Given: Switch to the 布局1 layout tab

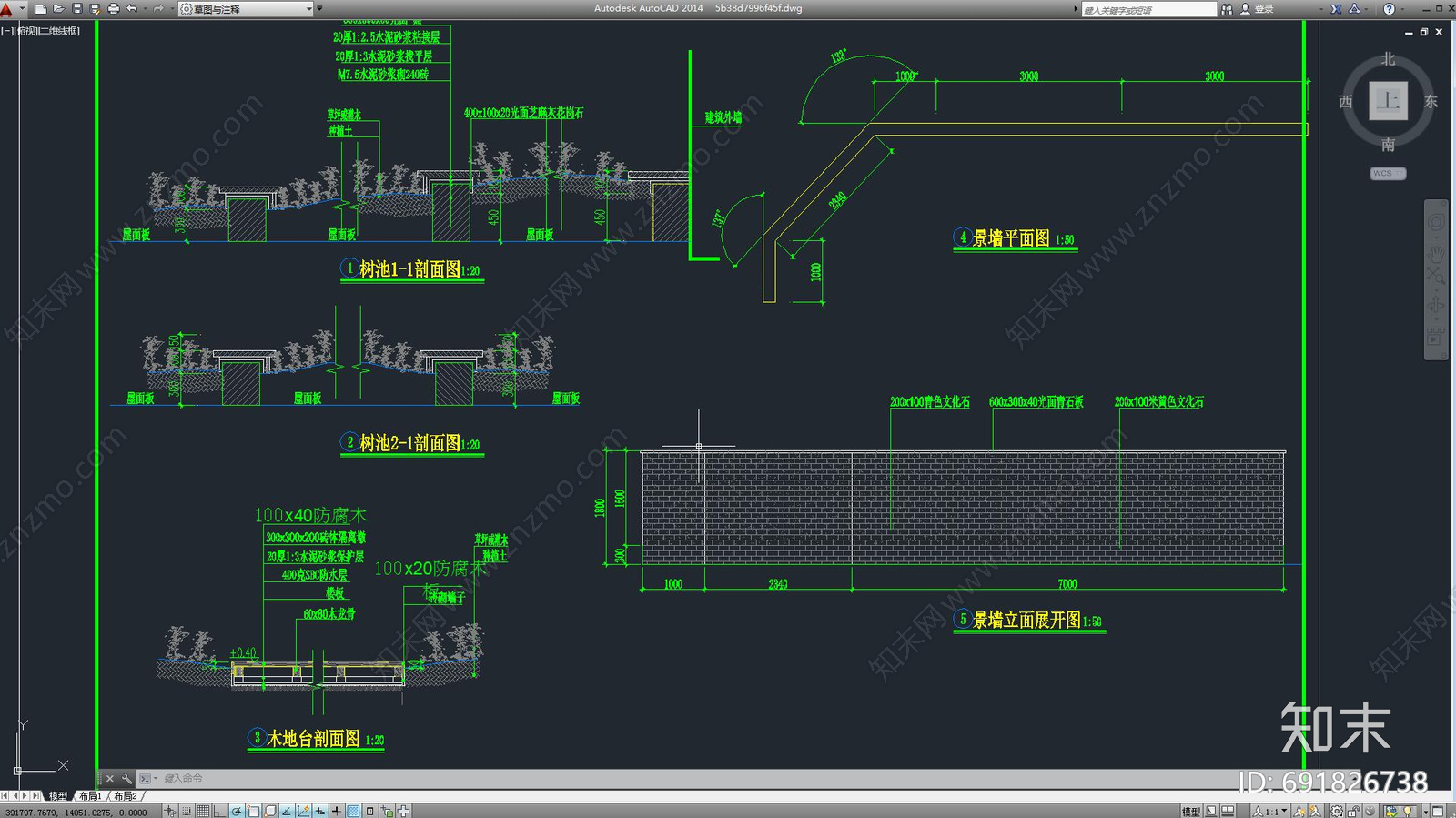Looking at the screenshot, I should tap(90, 796).
